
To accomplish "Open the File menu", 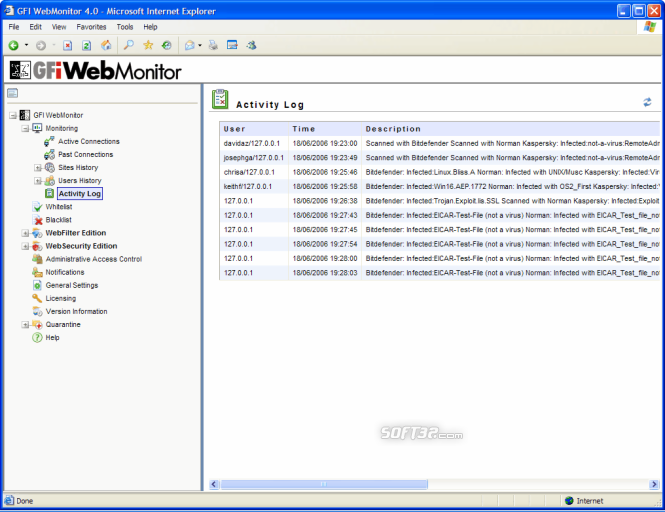I will click(14, 27).
